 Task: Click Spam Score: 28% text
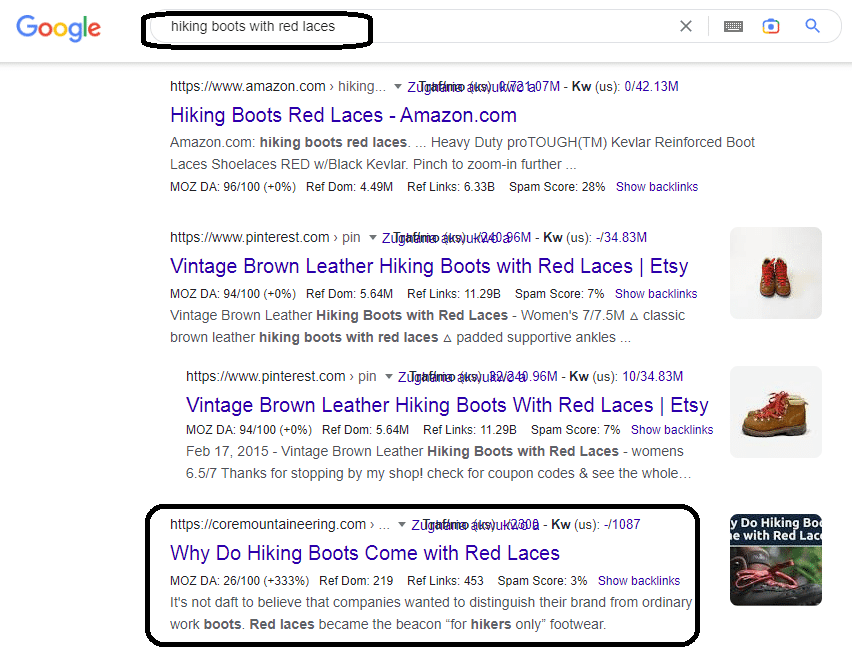(x=556, y=187)
